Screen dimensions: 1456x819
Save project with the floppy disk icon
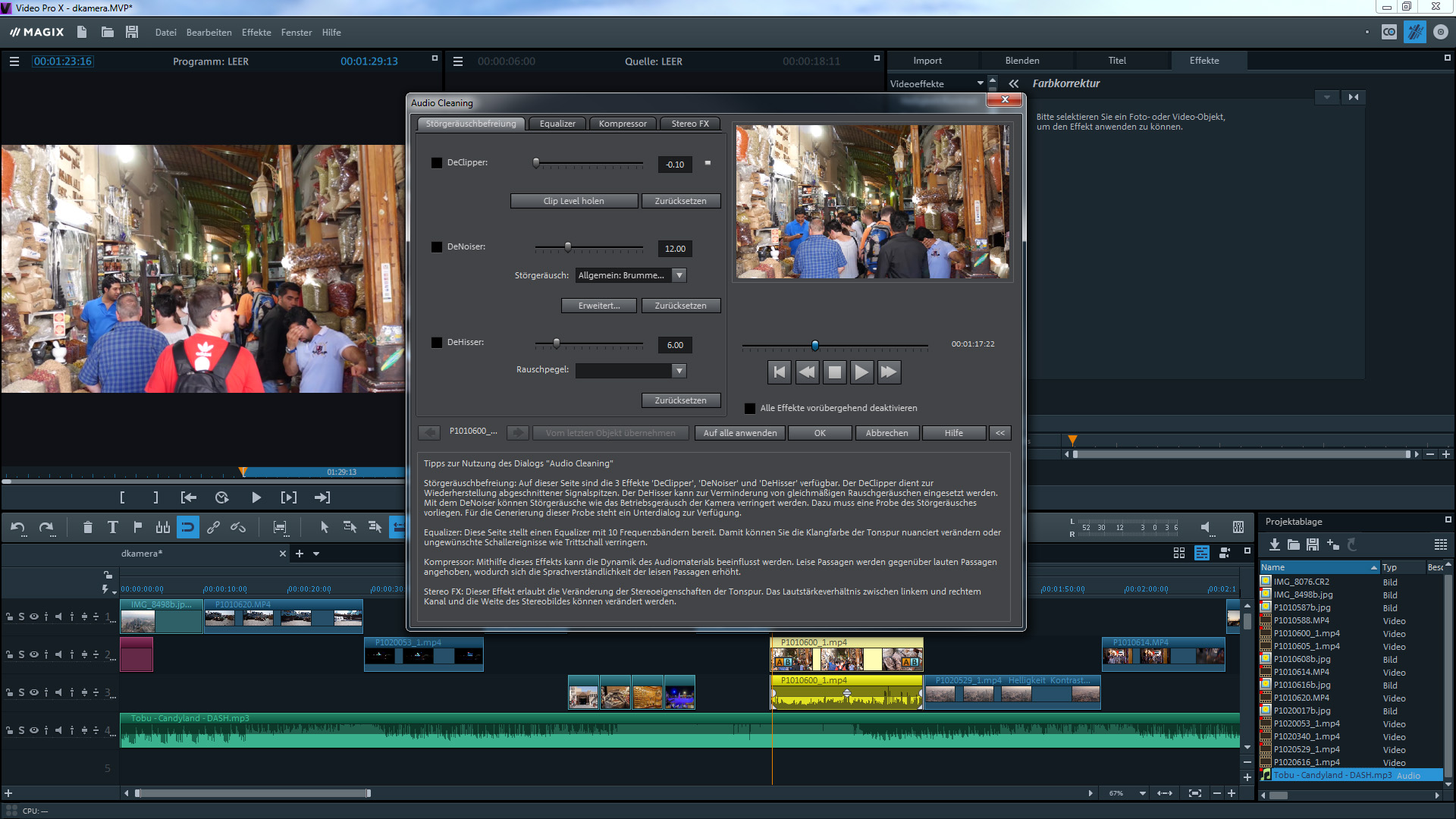(132, 32)
